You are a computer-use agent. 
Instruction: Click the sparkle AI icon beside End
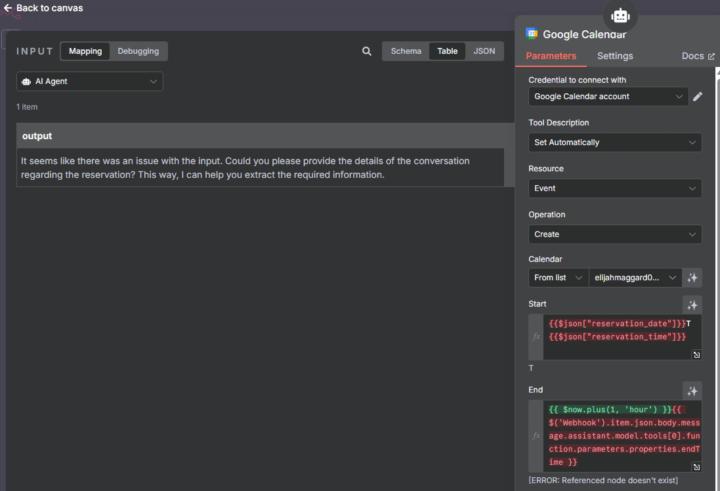pos(692,391)
